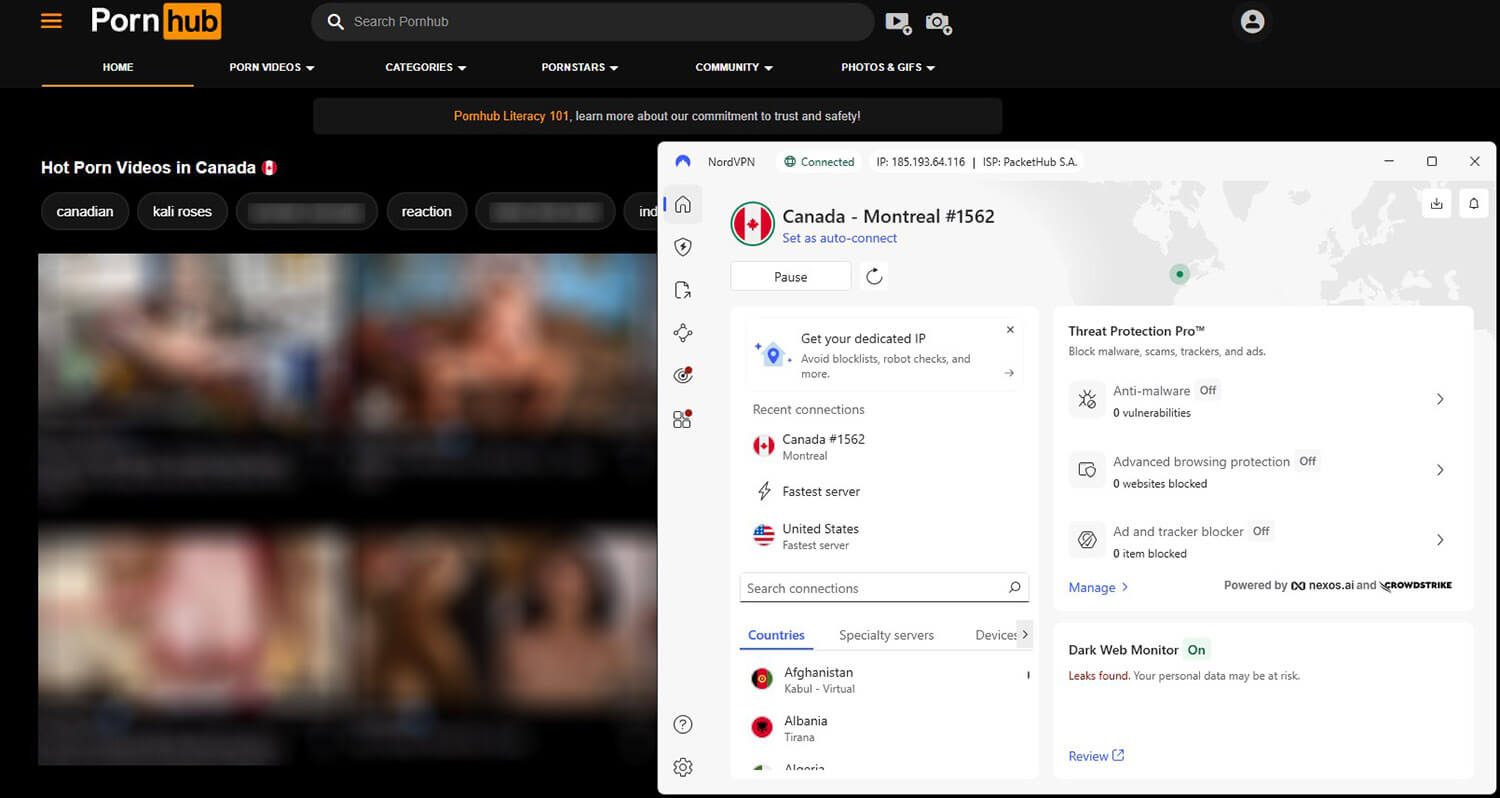Turn on the Ad and tracker blocker
The height and width of the screenshot is (798, 1500).
click(1440, 539)
